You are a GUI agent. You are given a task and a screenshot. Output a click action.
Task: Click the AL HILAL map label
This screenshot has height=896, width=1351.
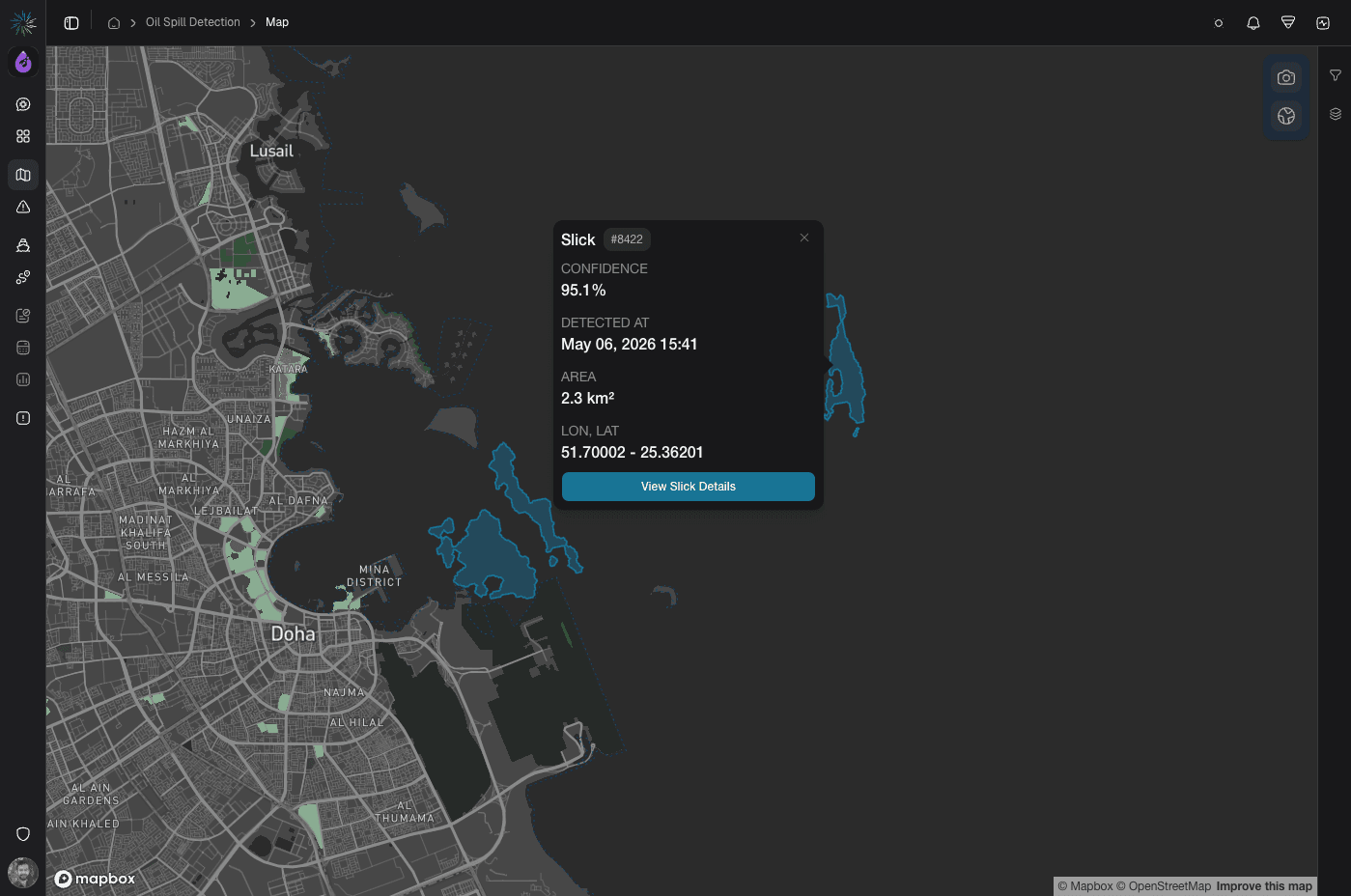click(x=356, y=723)
